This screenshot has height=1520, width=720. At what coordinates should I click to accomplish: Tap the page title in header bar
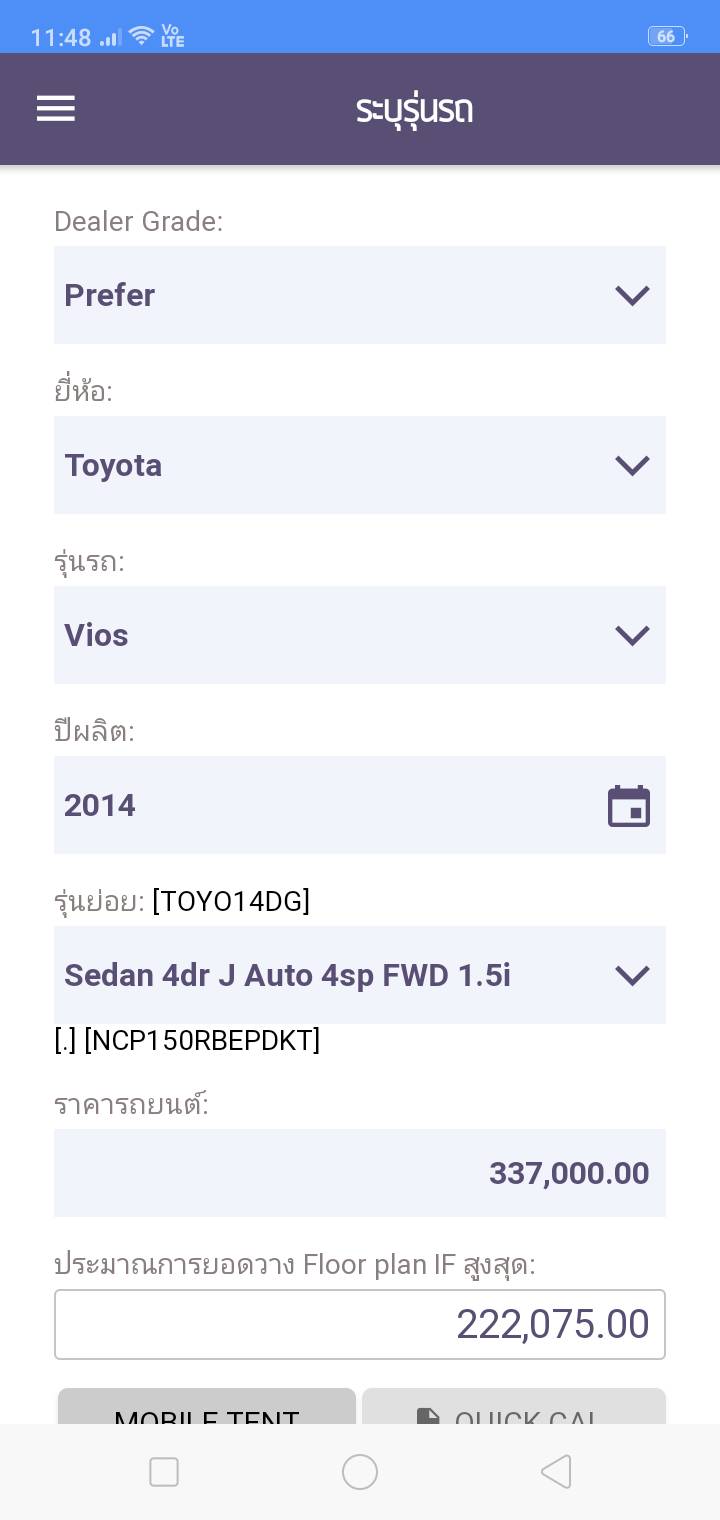click(x=414, y=109)
